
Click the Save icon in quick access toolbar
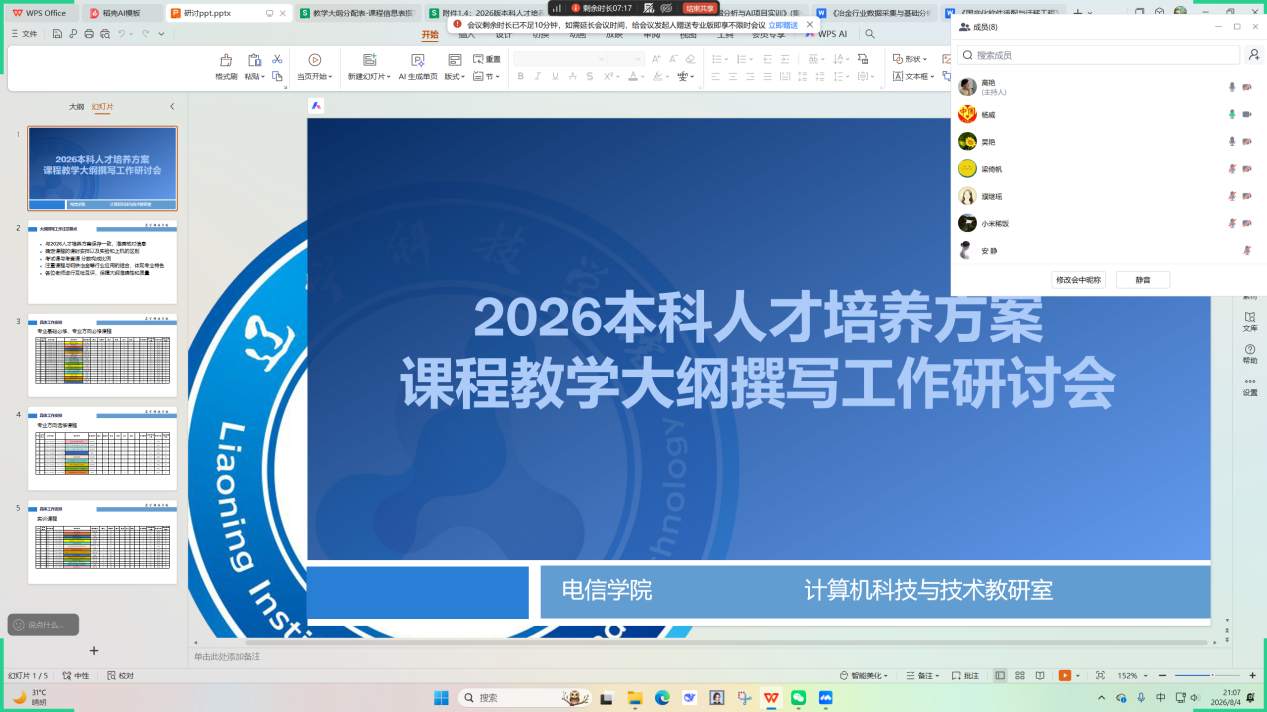click(x=58, y=33)
